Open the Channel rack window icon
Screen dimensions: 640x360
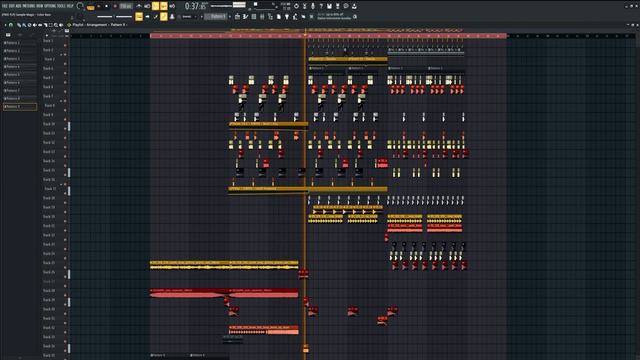253,17
